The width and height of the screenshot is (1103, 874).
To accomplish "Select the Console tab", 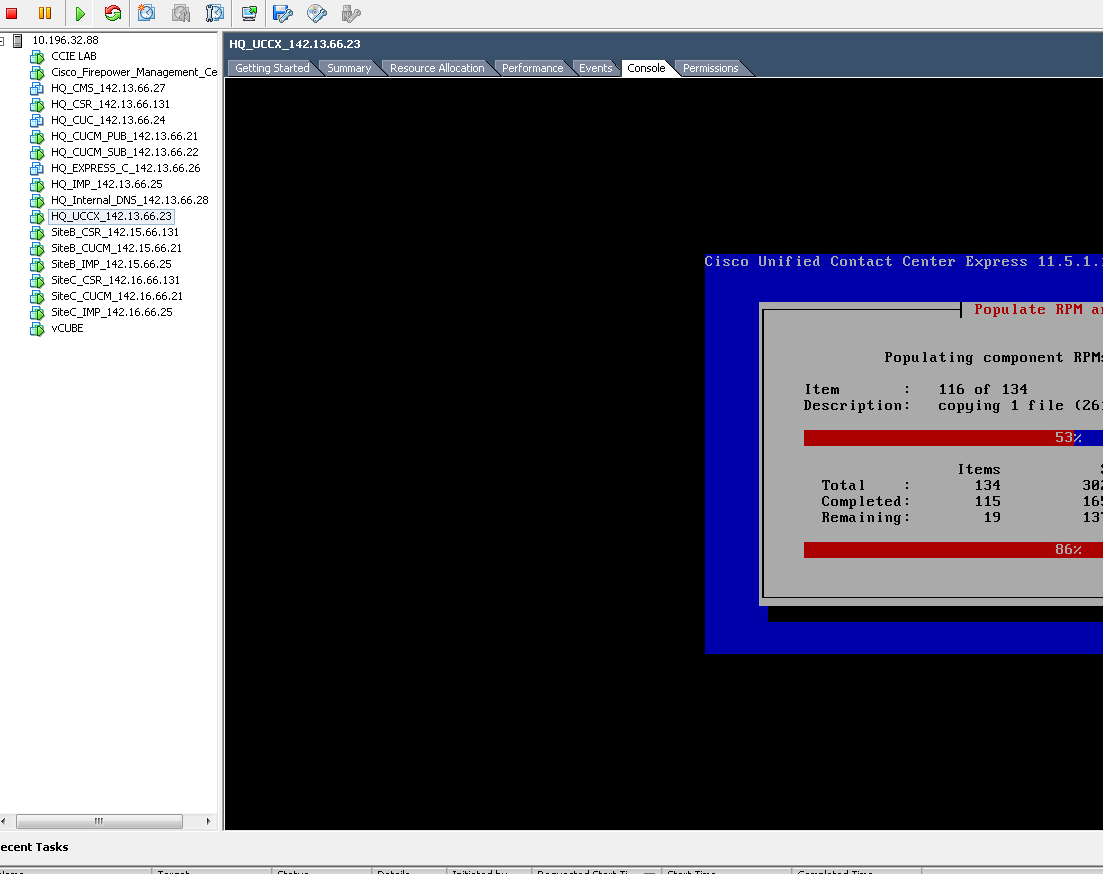I will 646,68.
